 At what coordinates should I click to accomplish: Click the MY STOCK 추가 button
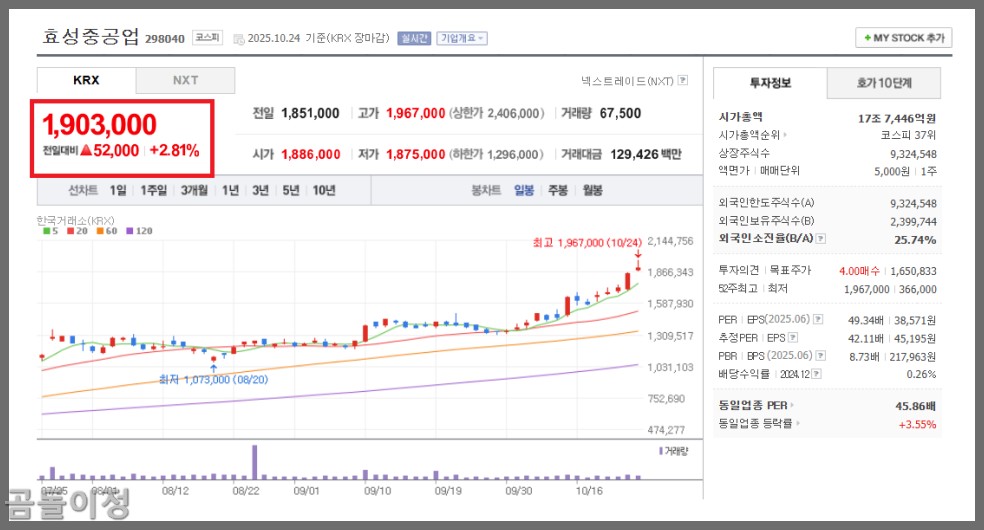click(904, 38)
